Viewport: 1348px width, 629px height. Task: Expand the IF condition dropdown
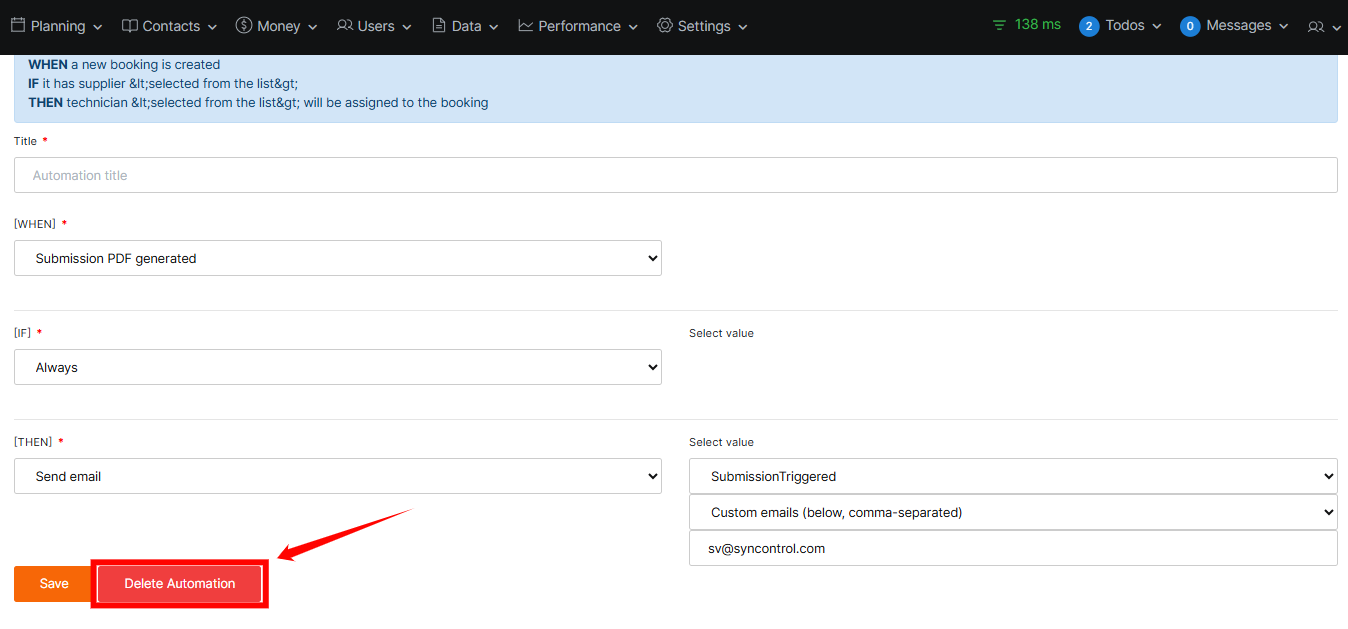[338, 367]
